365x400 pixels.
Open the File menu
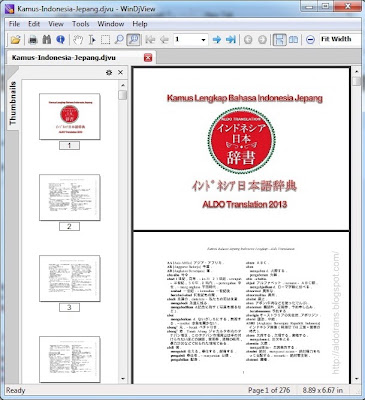coord(14,24)
